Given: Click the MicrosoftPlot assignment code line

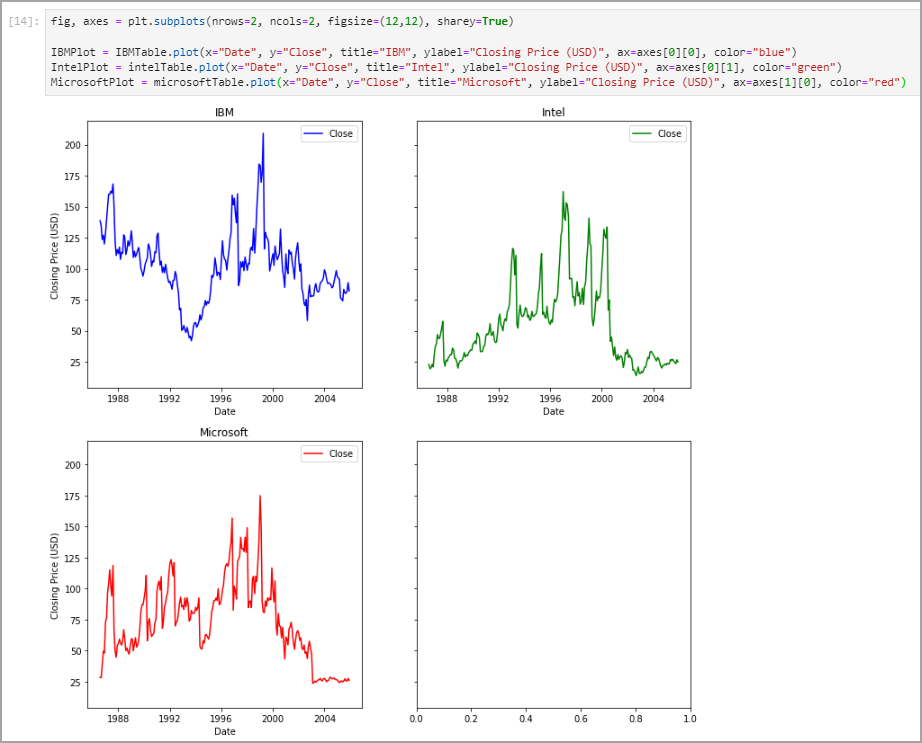Looking at the screenshot, I should pyautogui.click(x=479, y=82).
